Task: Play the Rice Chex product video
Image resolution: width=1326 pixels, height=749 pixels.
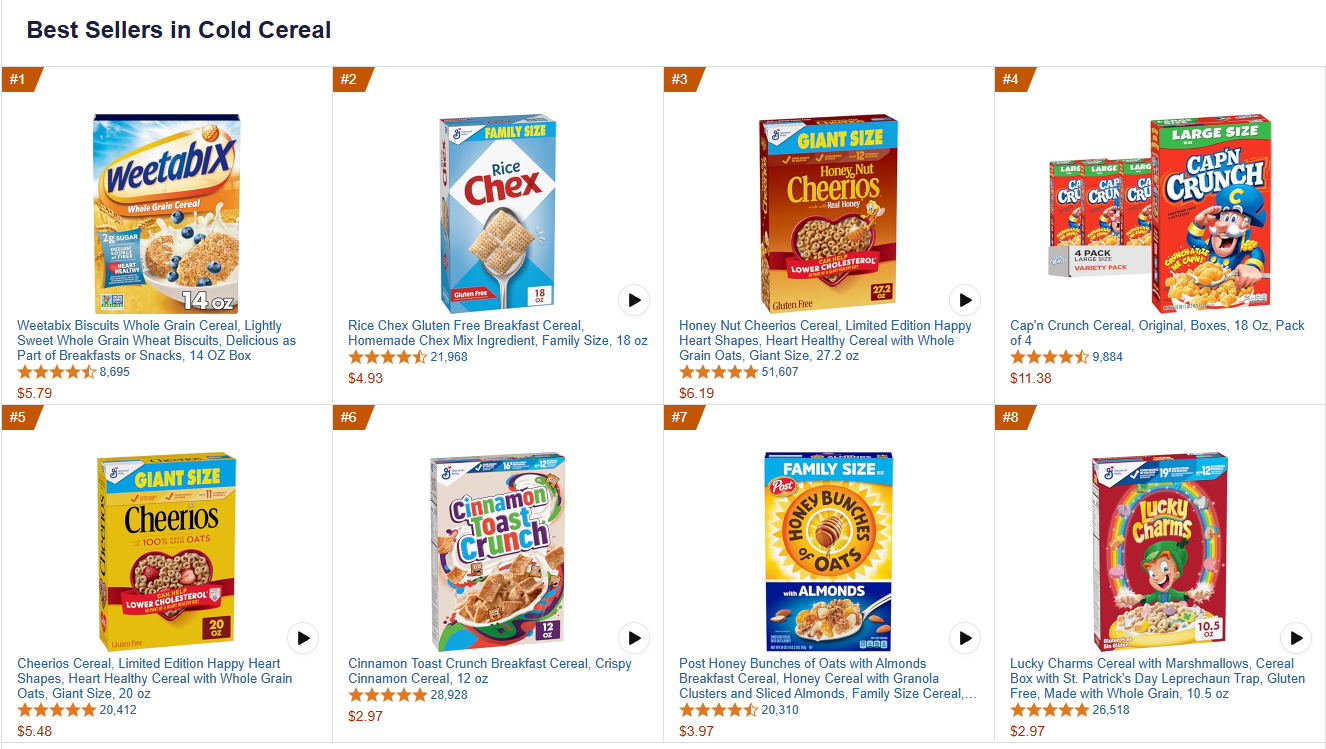Action: tap(634, 300)
